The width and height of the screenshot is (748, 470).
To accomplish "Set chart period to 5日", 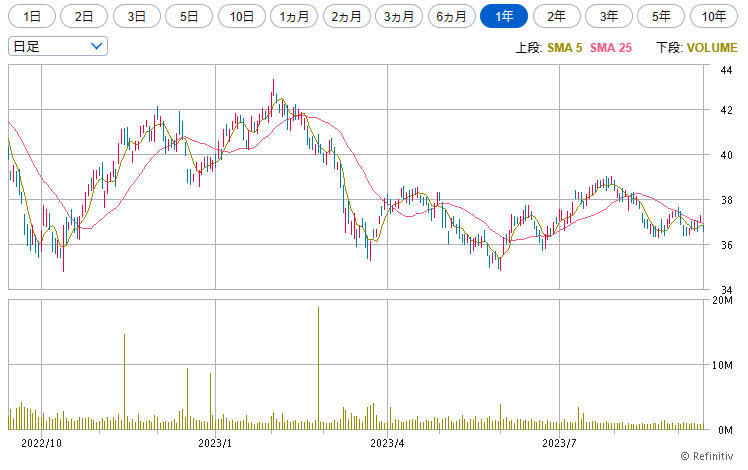I will point(189,16).
